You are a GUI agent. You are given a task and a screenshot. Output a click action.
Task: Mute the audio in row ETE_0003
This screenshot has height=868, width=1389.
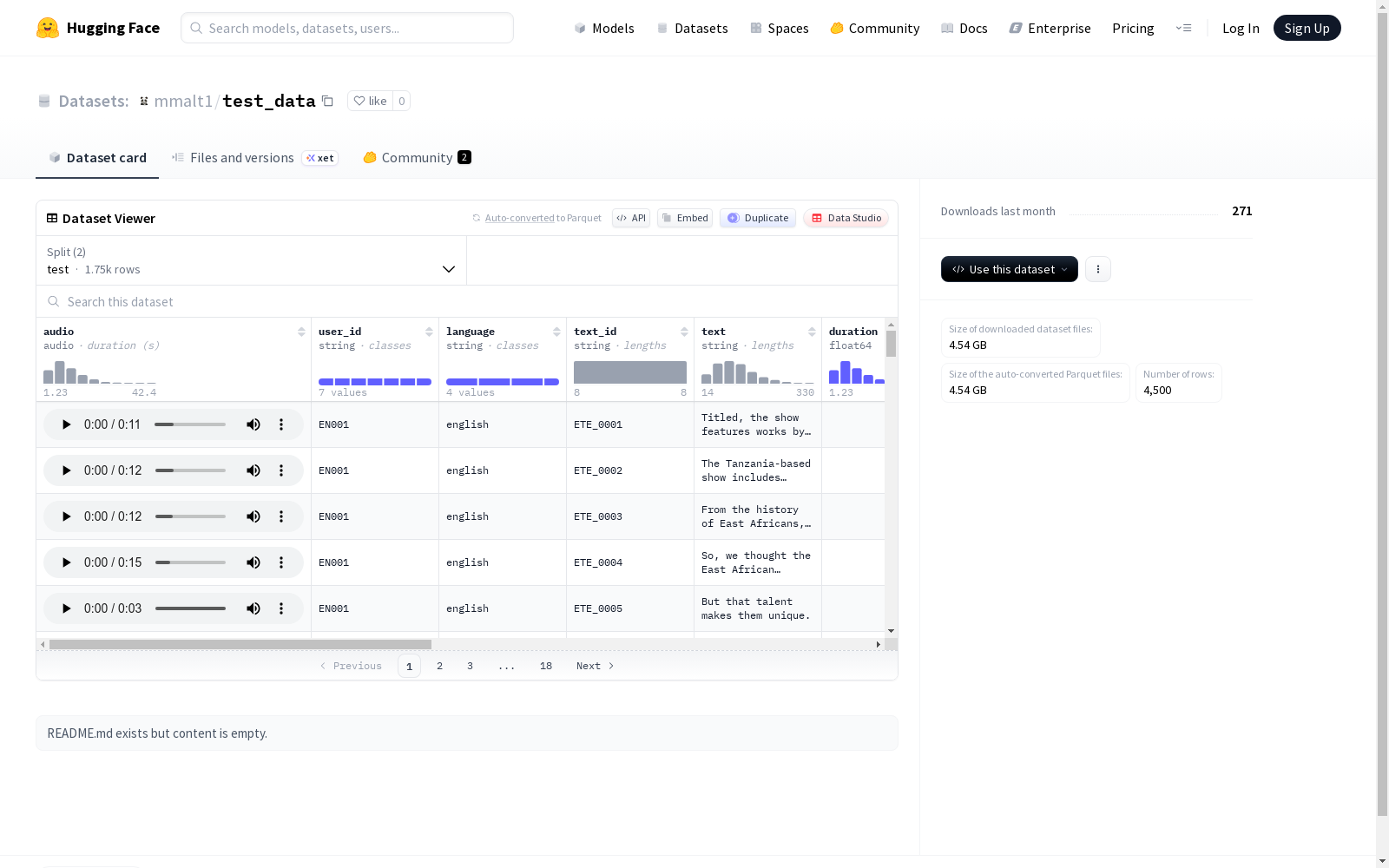point(253,516)
